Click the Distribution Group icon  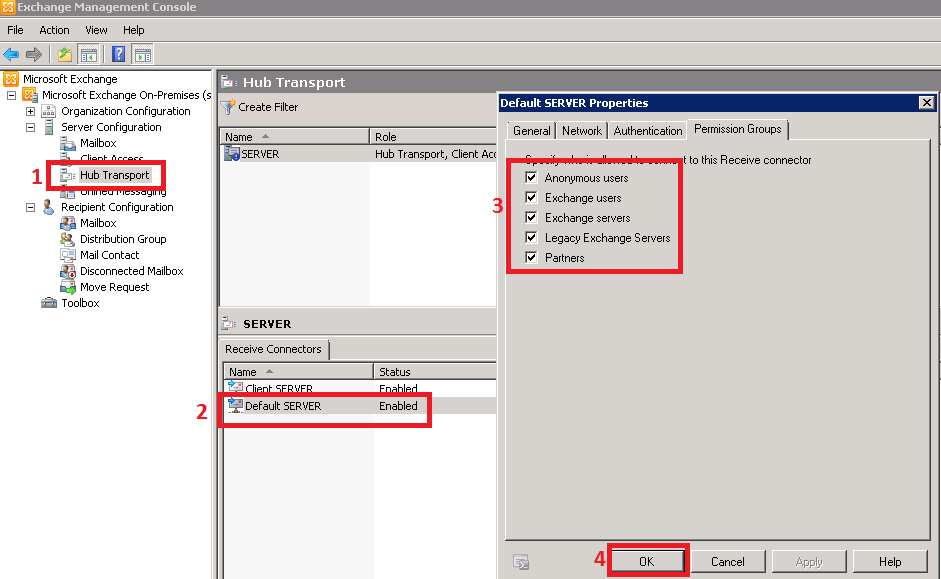[x=68, y=239]
